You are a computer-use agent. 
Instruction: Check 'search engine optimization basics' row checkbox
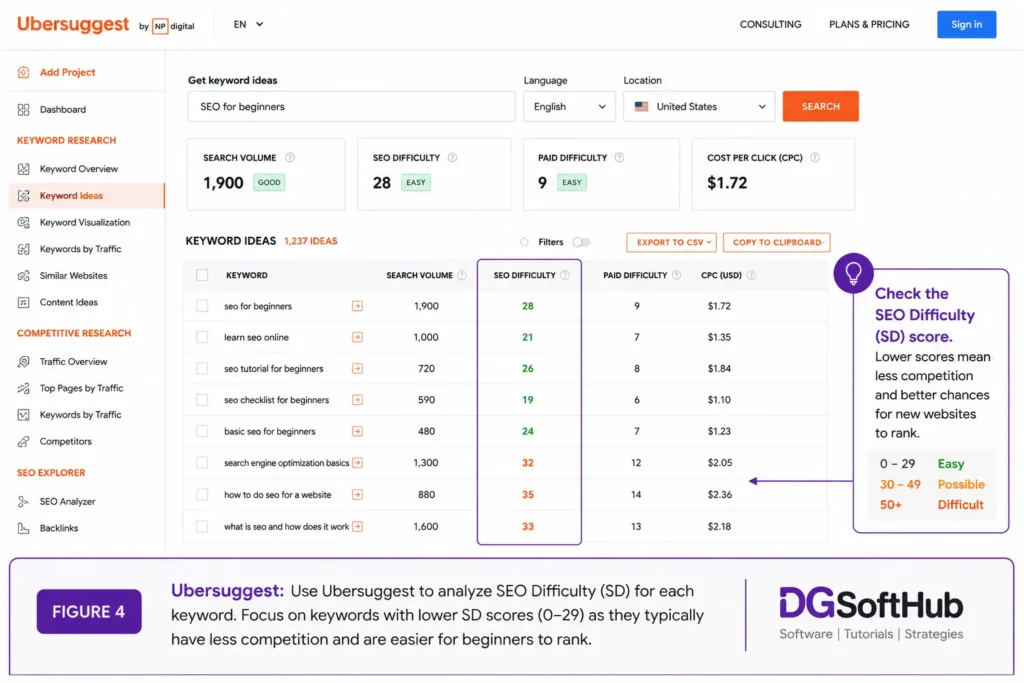click(202, 462)
